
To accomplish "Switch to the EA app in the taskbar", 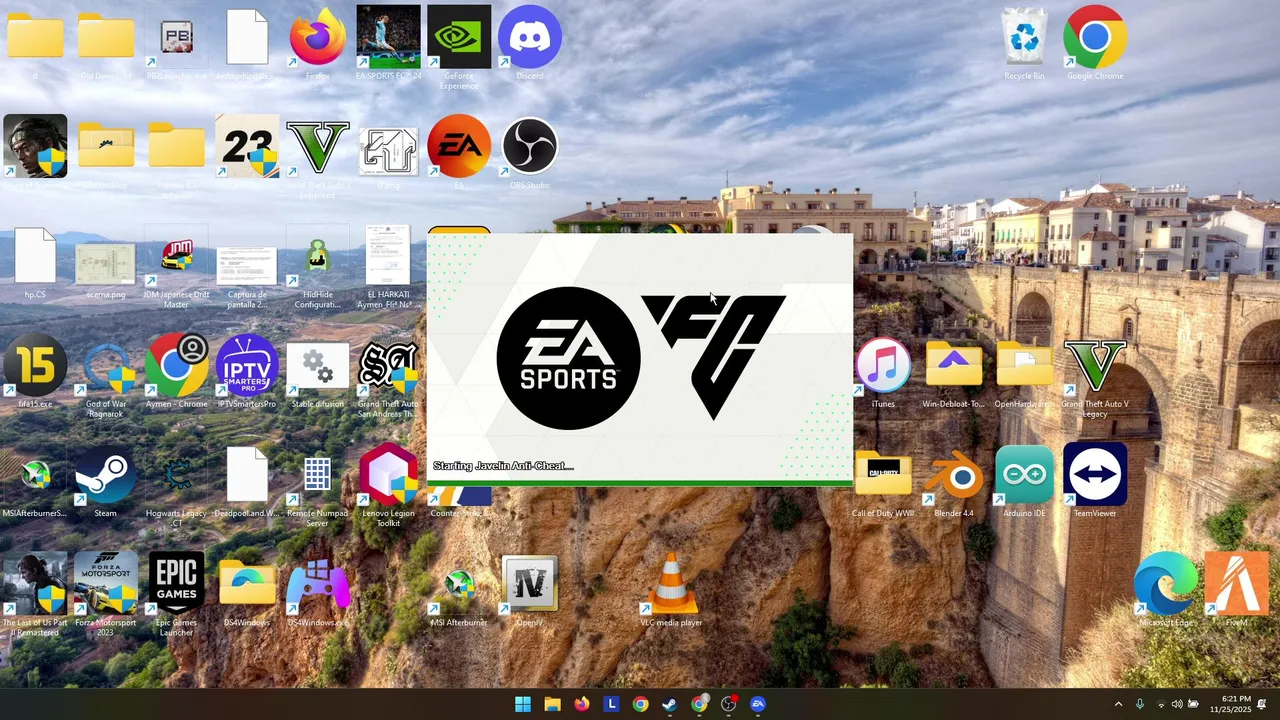I will click(x=758, y=704).
